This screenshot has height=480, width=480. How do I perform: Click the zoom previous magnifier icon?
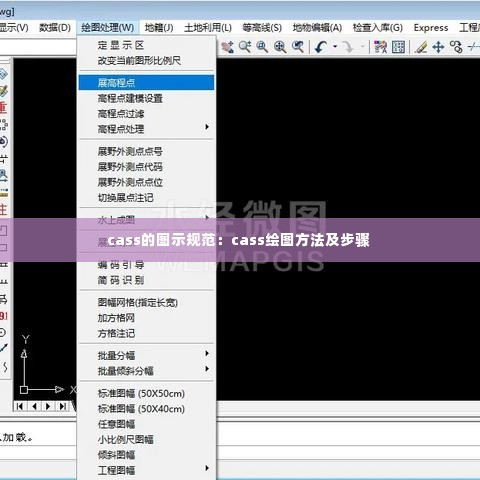(298, 47)
